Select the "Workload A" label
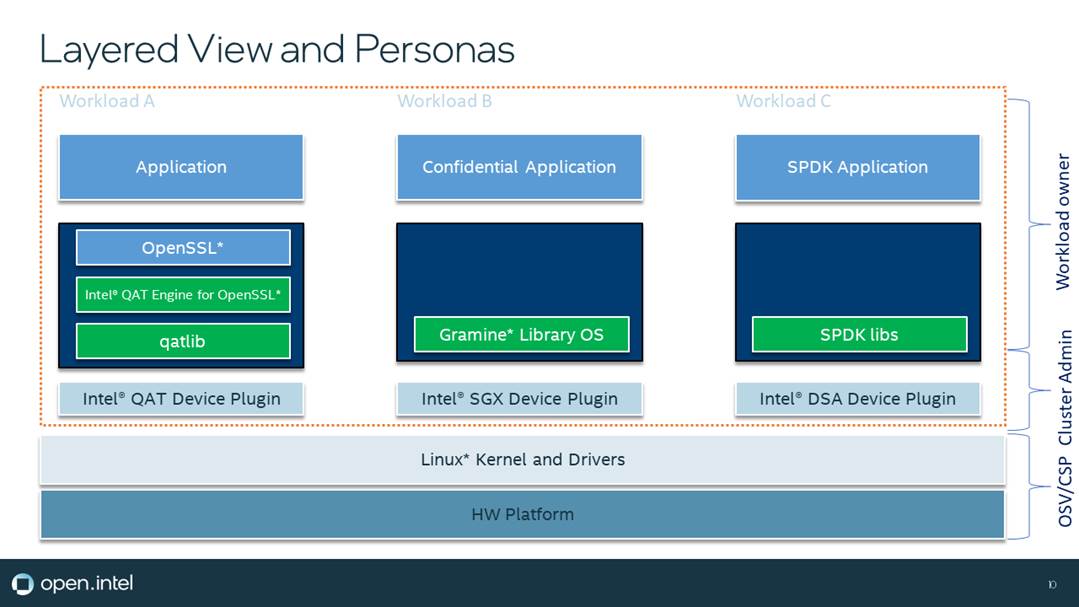The image size is (1079, 607). click(x=107, y=101)
